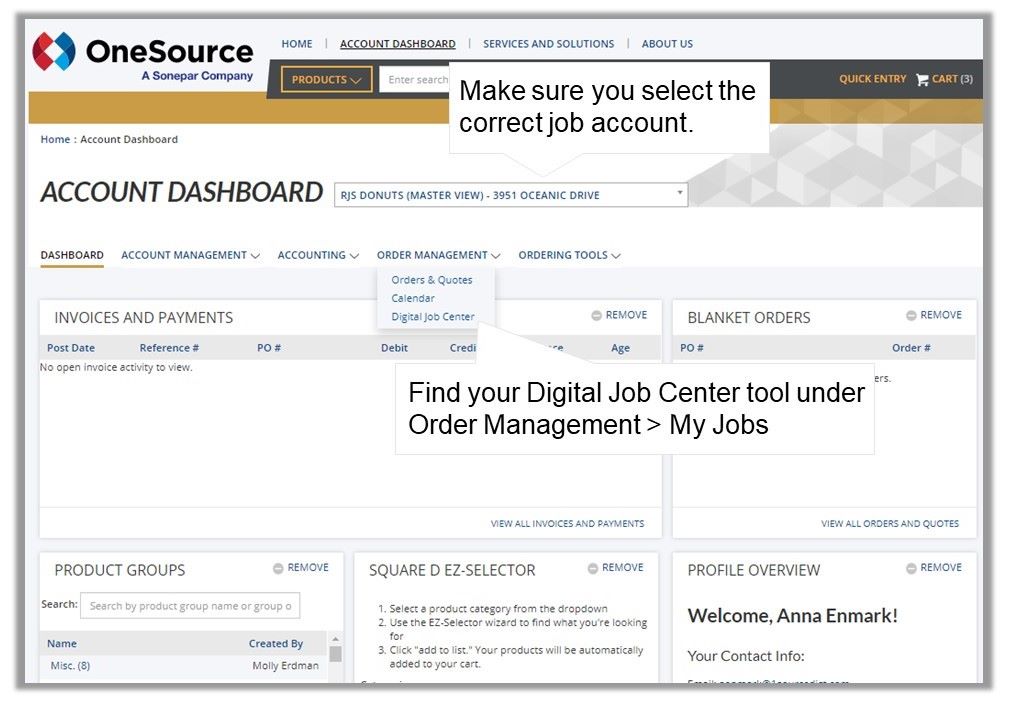Click the OneSource logo
Screen dimensions: 1012x720
click(x=143, y=57)
